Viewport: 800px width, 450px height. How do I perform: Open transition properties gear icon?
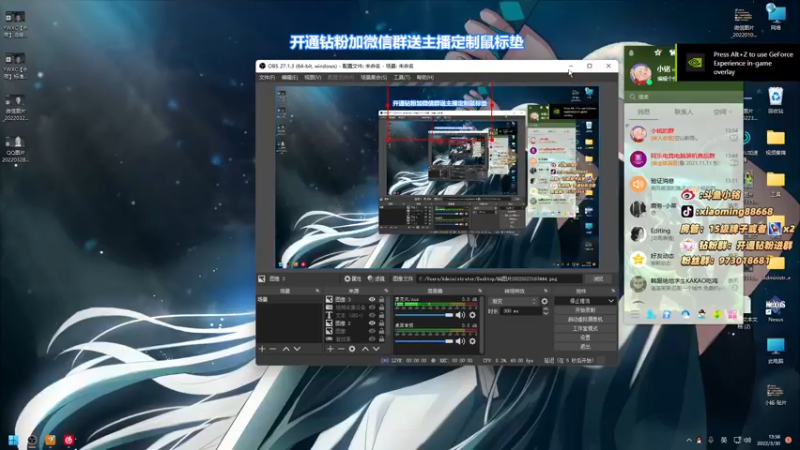(544, 301)
